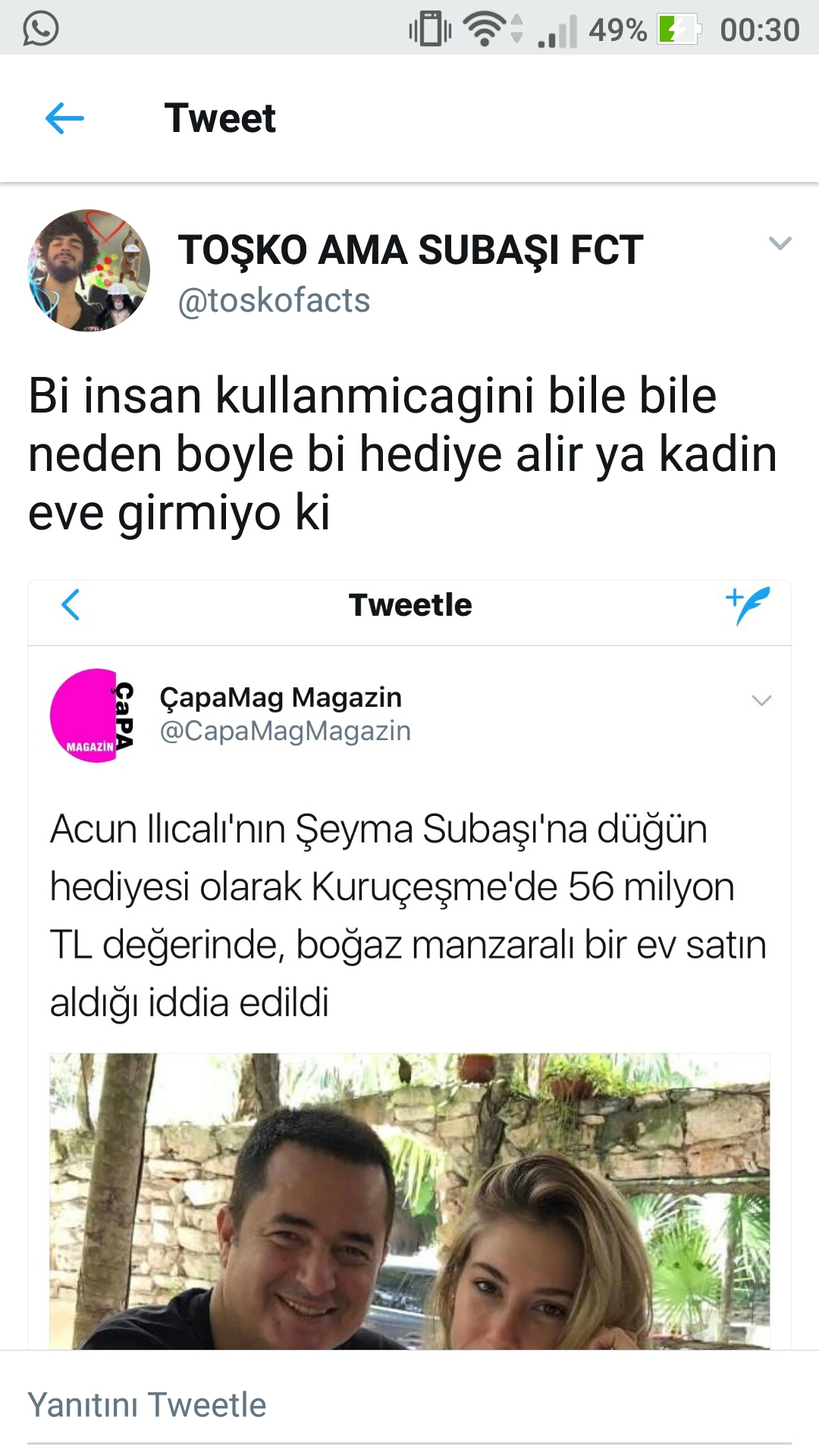
Task: Tap the Yanıtını Tweetle reply field
Action: coord(409,1404)
